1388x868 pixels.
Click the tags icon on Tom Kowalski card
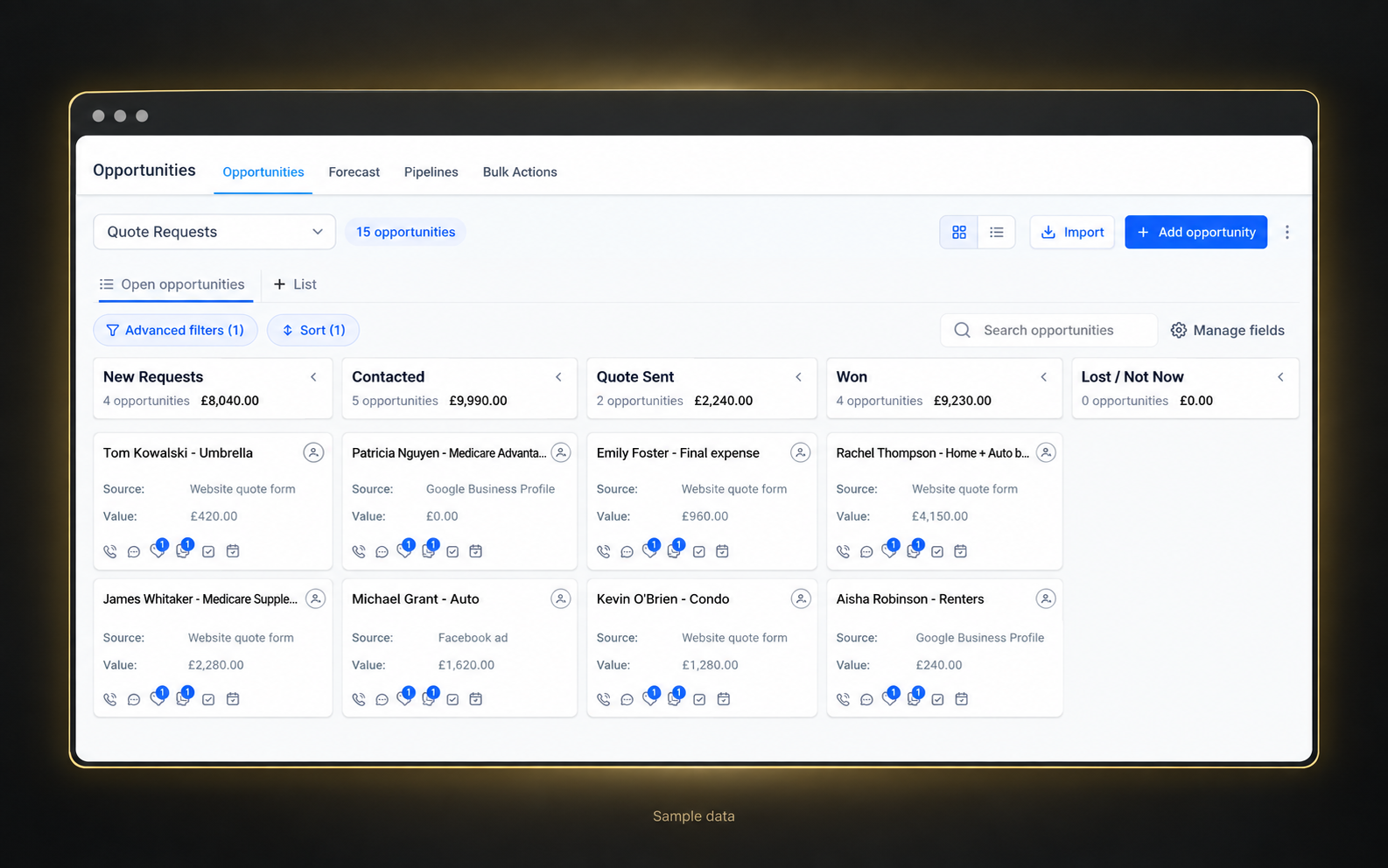pos(158,550)
